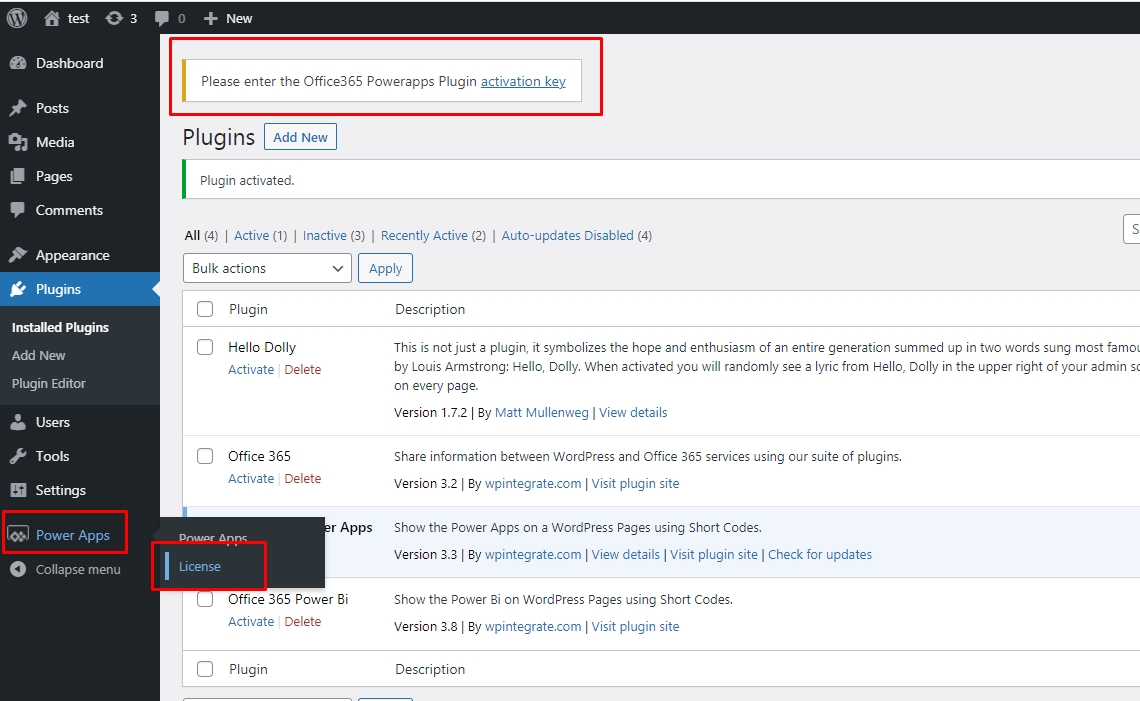Visit plugin site for Office 365
The width and height of the screenshot is (1140, 701).
[x=635, y=484]
